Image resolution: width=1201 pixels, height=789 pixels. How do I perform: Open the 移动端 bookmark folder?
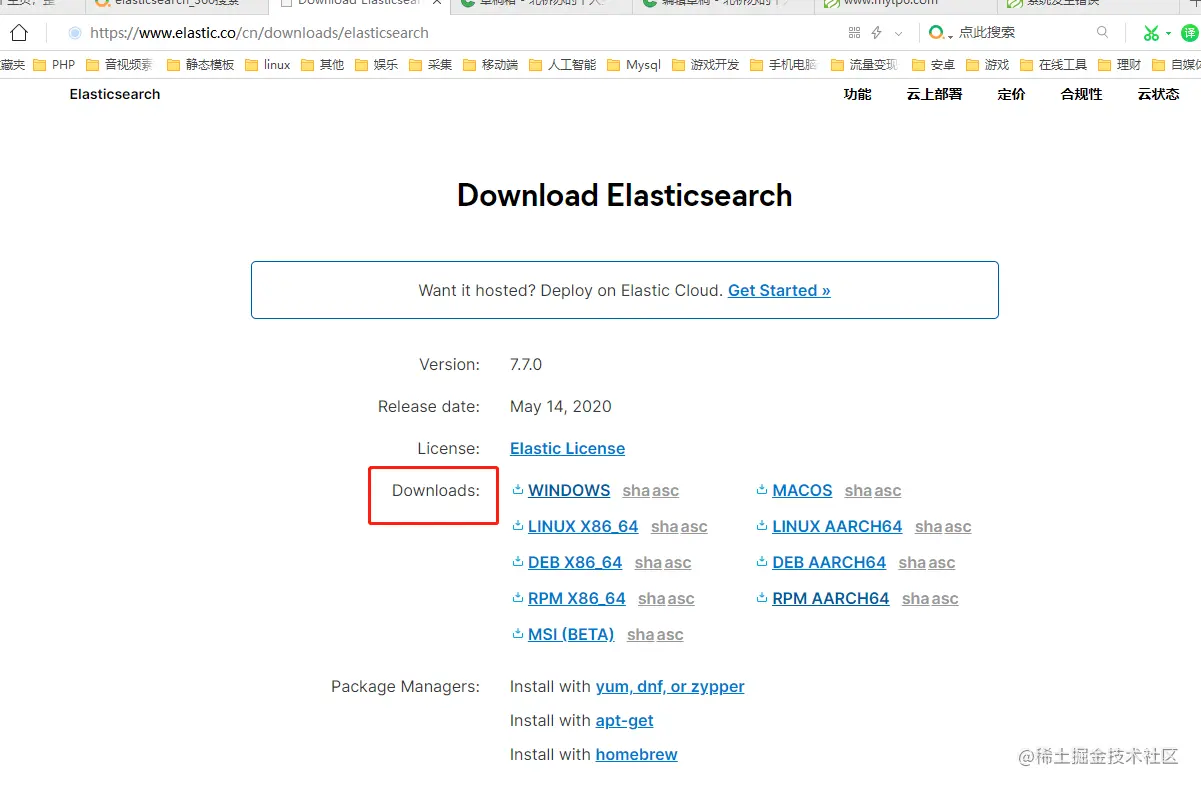point(490,65)
